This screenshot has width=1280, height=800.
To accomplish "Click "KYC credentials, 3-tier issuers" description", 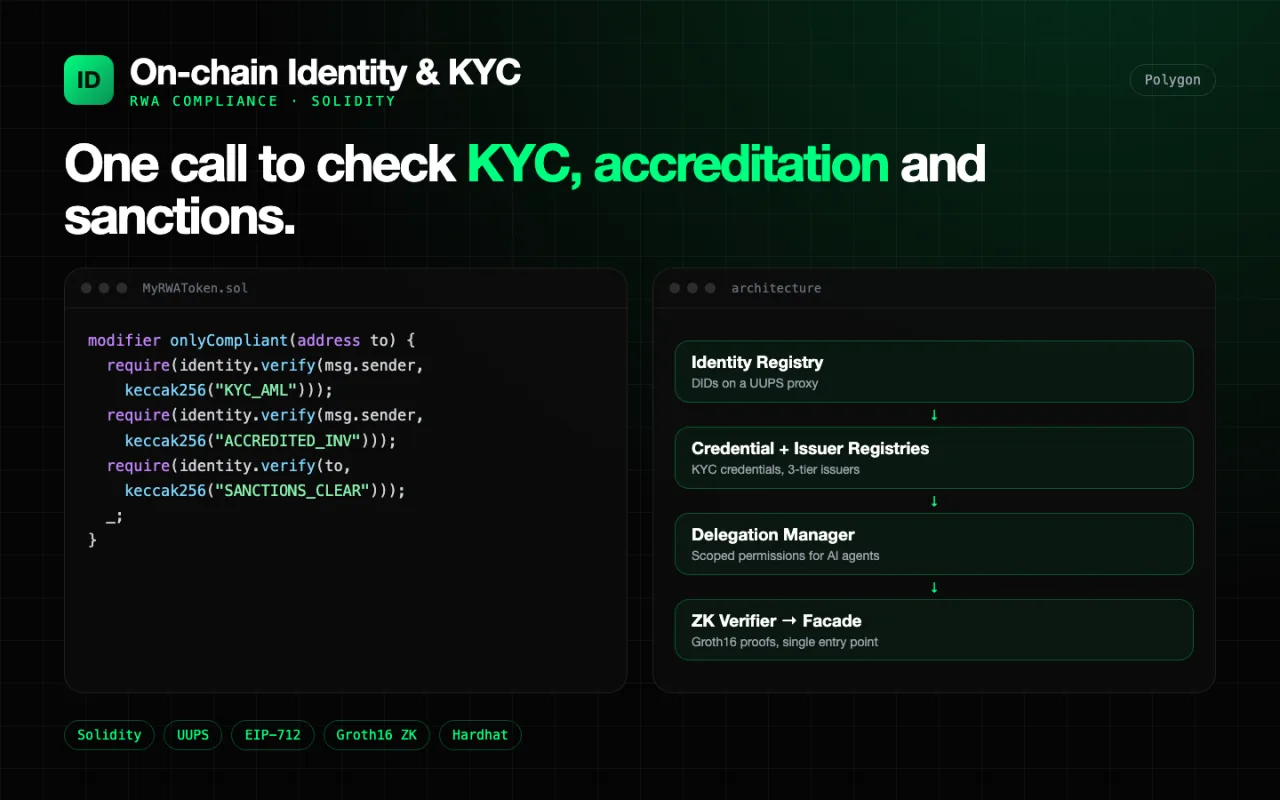I will pyautogui.click(x=775, y=469).
